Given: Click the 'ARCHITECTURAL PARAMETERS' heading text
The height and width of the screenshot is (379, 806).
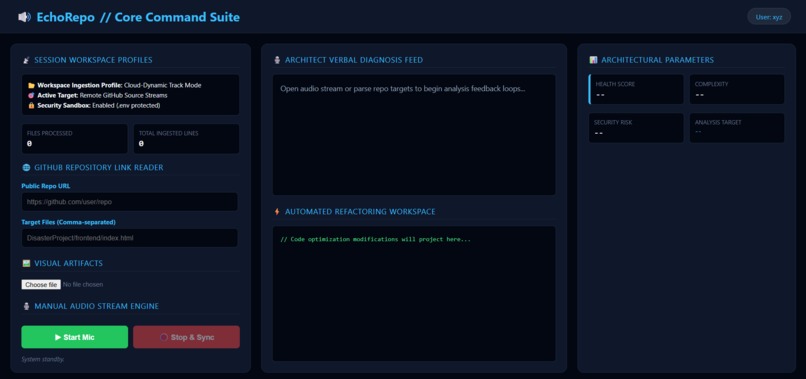Looking at the screenshot, I should pyautogui.click(x=657, y=60).
